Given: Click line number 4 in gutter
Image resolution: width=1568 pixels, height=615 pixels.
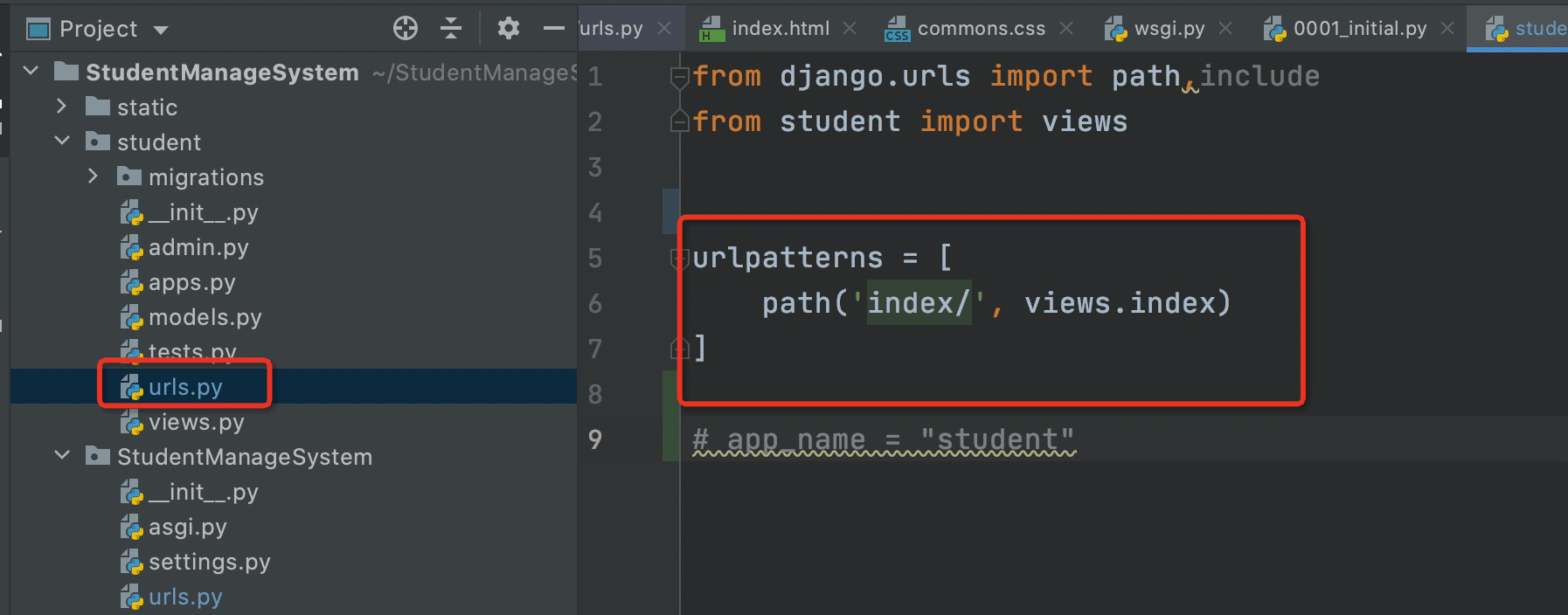Looking at the screenshot, I should tap(595, 212).
